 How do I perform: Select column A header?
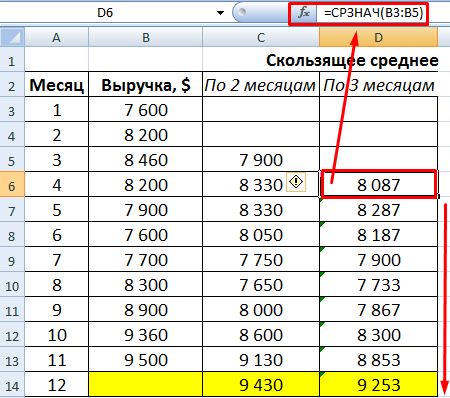coord(56,37)
